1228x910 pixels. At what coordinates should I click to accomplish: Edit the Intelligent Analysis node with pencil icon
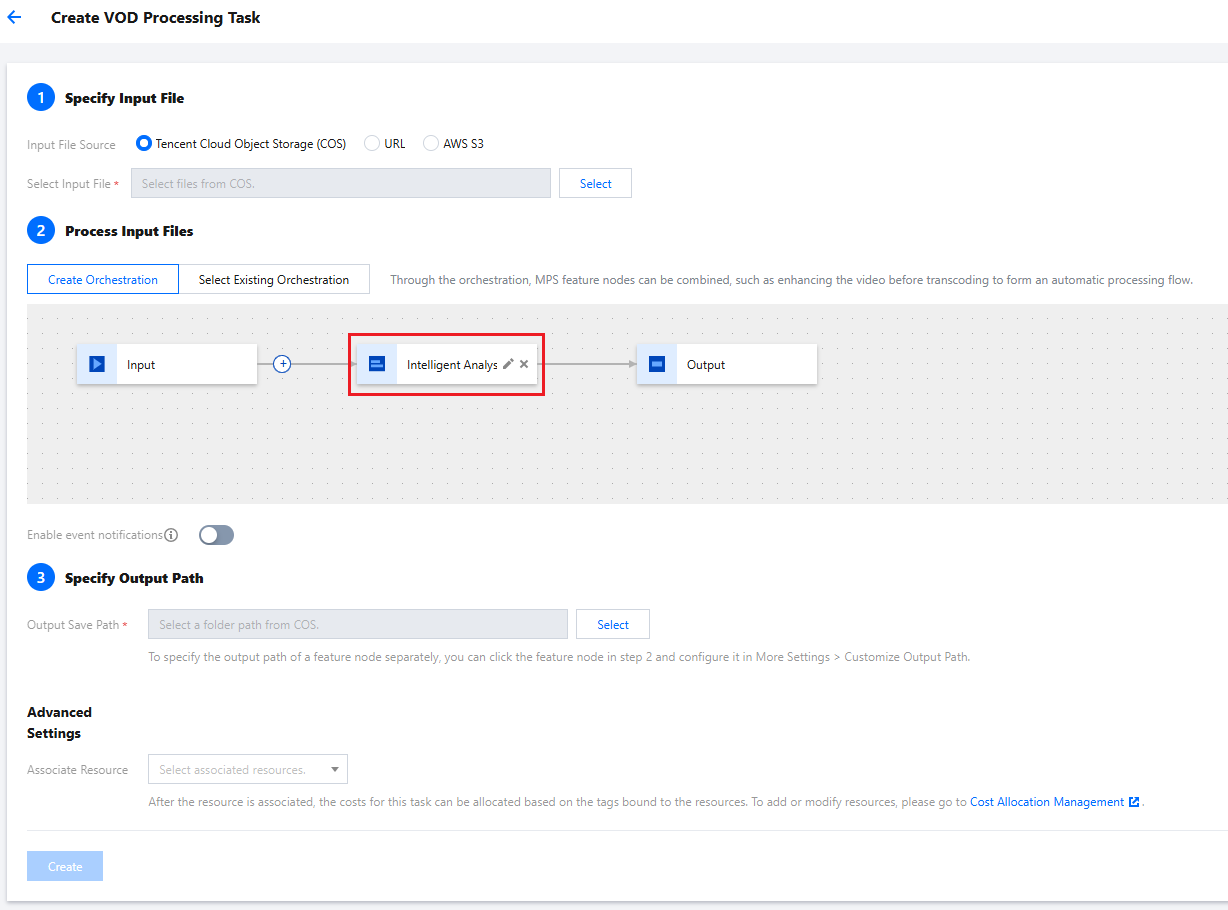click(x=508, y=364)
